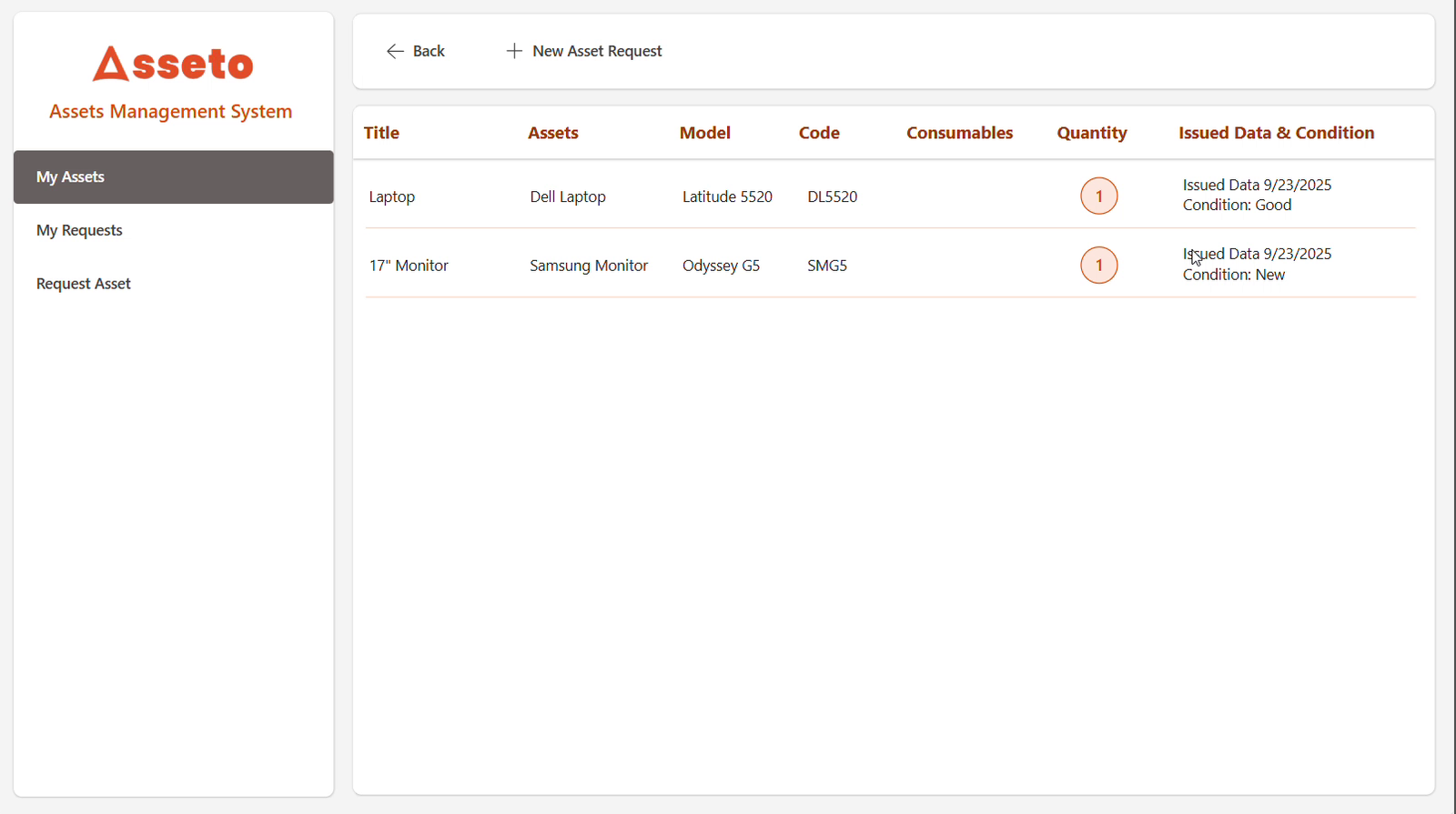Click the Quantity column header
Viewport: 1456px width, 814px height.
[x=1091, y=133]
